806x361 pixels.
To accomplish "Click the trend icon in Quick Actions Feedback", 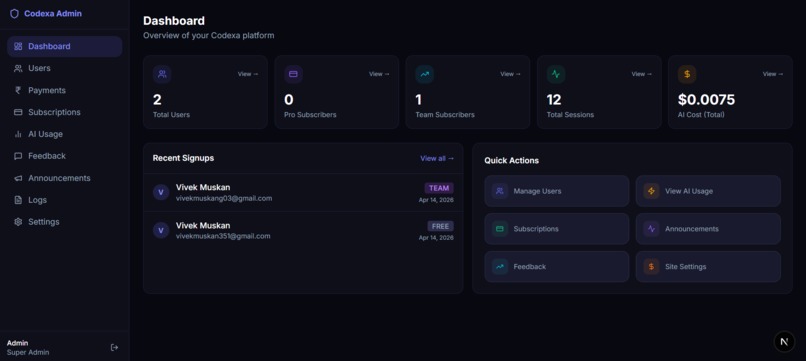I will 500,267.
